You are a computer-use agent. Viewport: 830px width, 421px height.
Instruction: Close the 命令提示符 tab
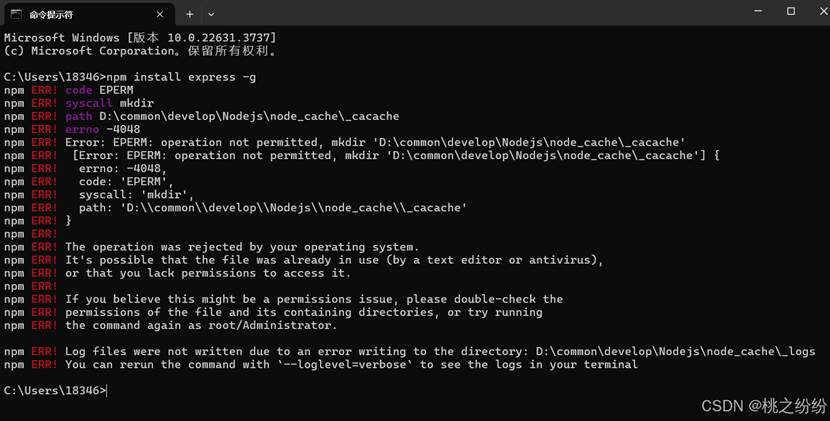pyautogui.click(x=160, y=14)
